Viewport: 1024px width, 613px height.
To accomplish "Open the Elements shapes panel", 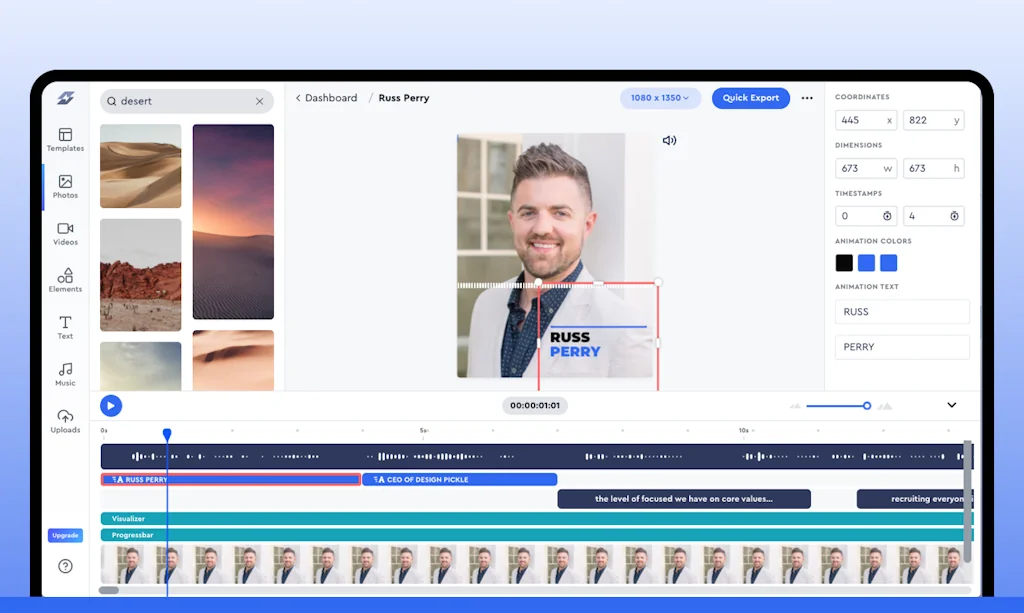I will pyautogui.click(x=65, y=280).
